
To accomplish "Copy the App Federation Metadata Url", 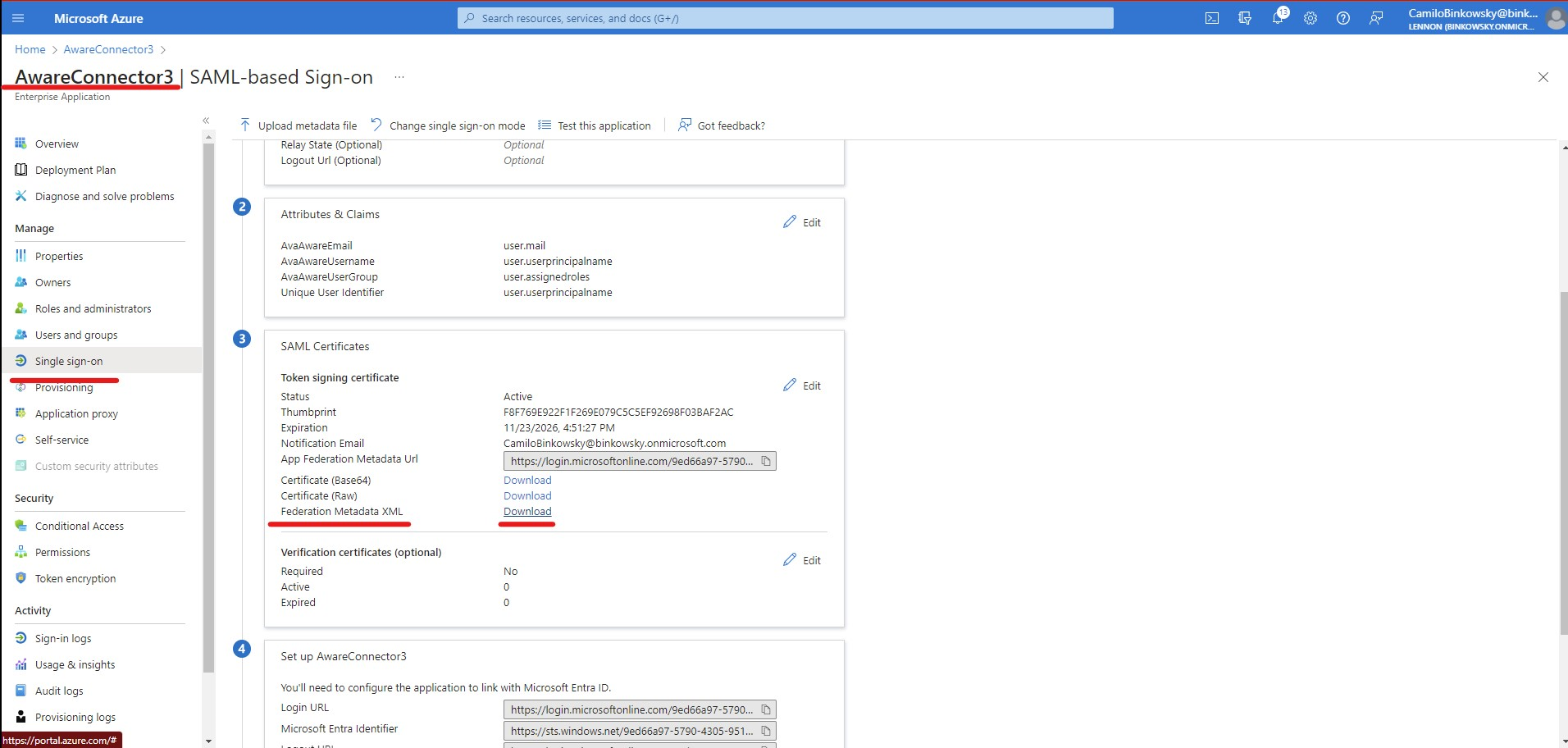I will (765, 461).
